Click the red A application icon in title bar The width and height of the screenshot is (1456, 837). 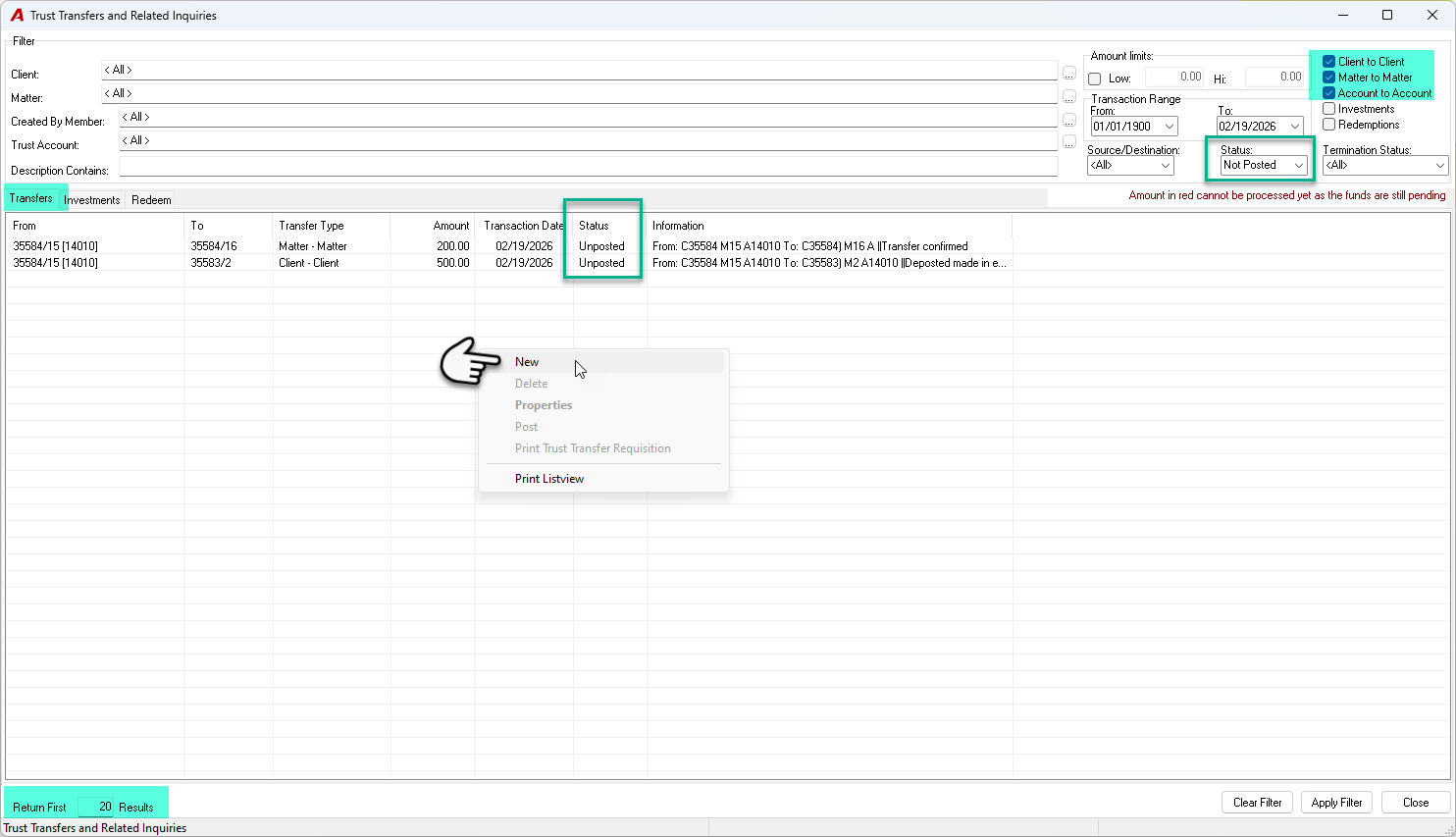17,15
